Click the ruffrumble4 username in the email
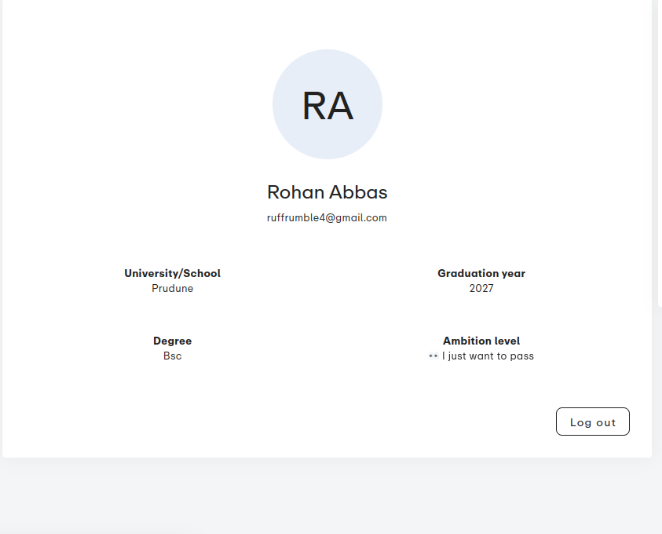The height and width of the screenshot is (534, 662). point(296,218)
